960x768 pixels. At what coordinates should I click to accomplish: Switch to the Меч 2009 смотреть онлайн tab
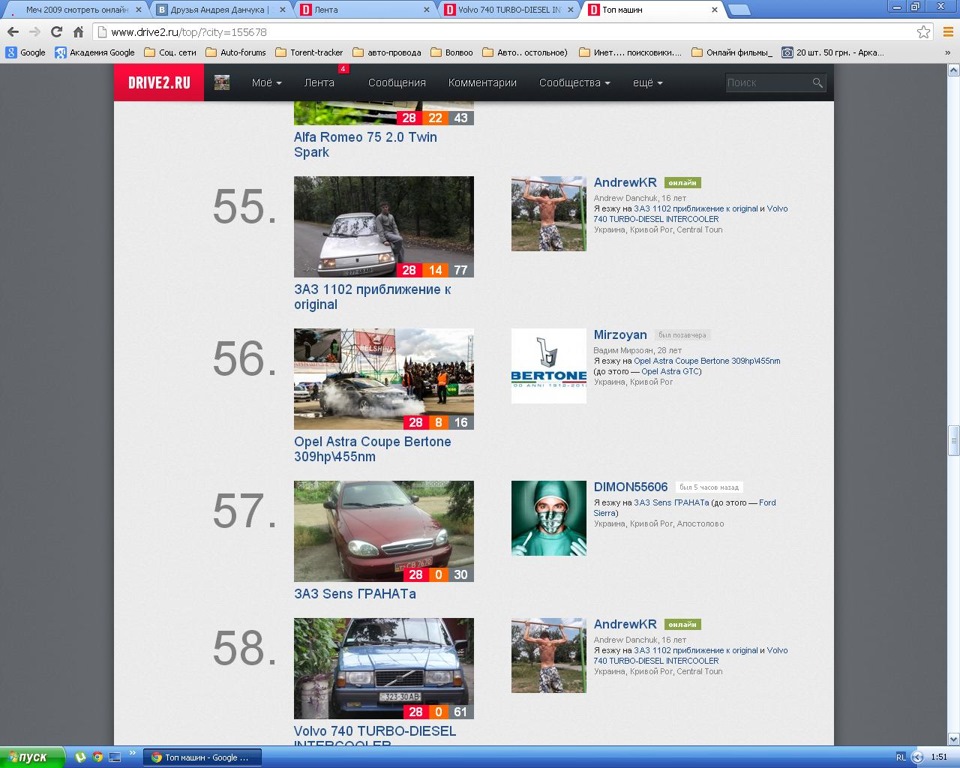pos(77,10)
